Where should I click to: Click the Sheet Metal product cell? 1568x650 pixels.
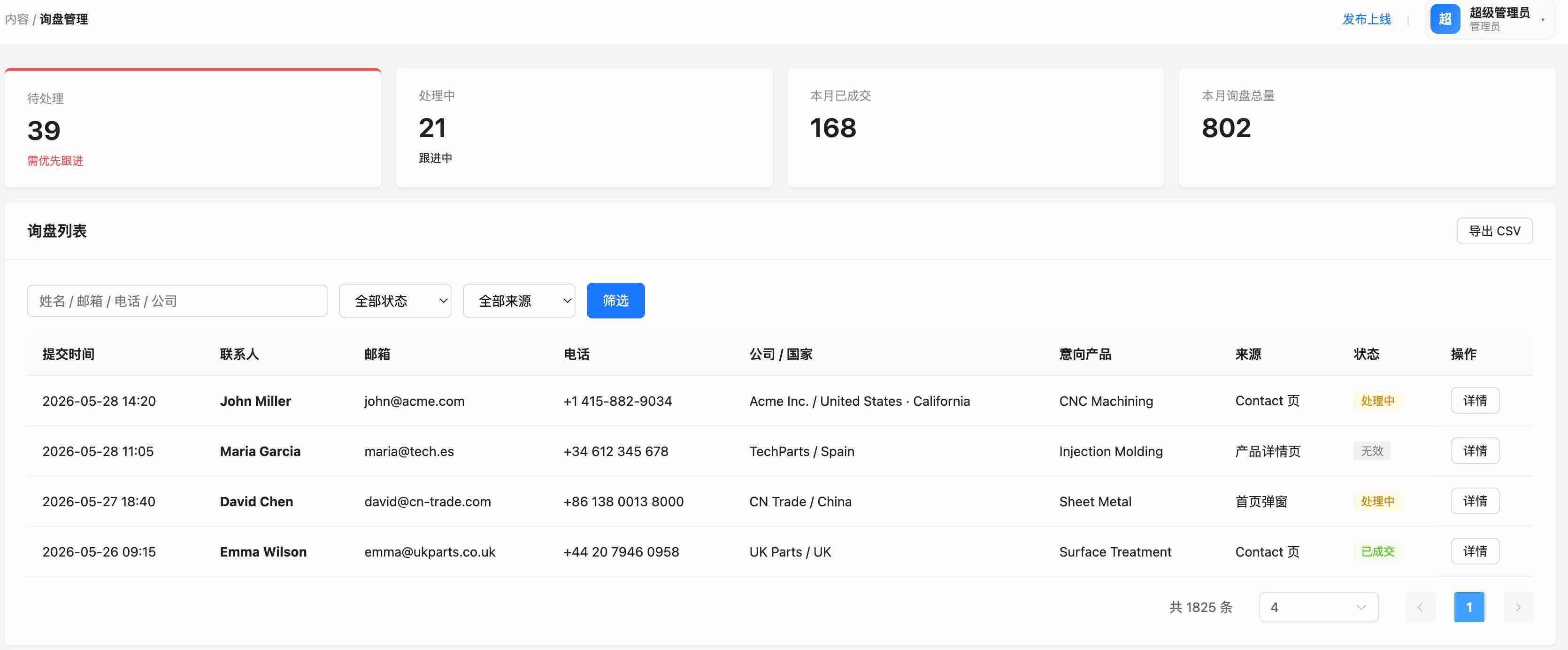[x=1095, y=502]
